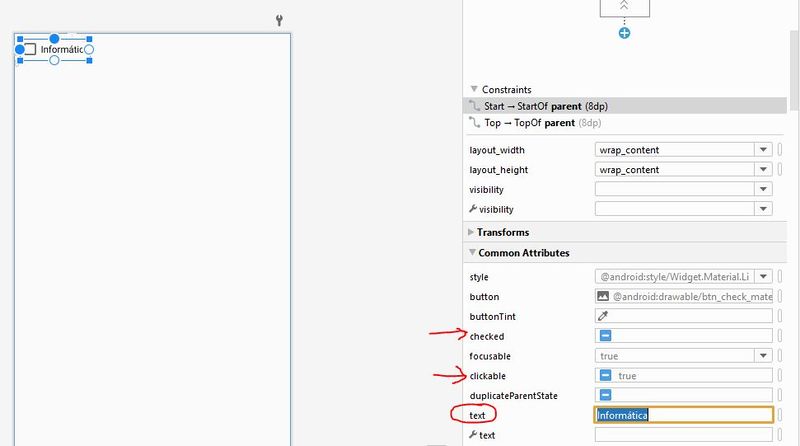800x446 pixels.
Task: Collapse the Constraints section
Action: (x=473, y=89)
